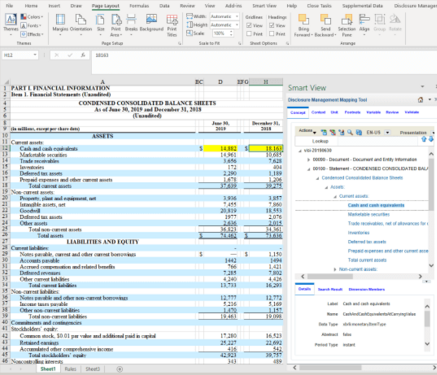Open the Breaks menu
The width and height of the screenshot is (437, 375).
[131, 24]
